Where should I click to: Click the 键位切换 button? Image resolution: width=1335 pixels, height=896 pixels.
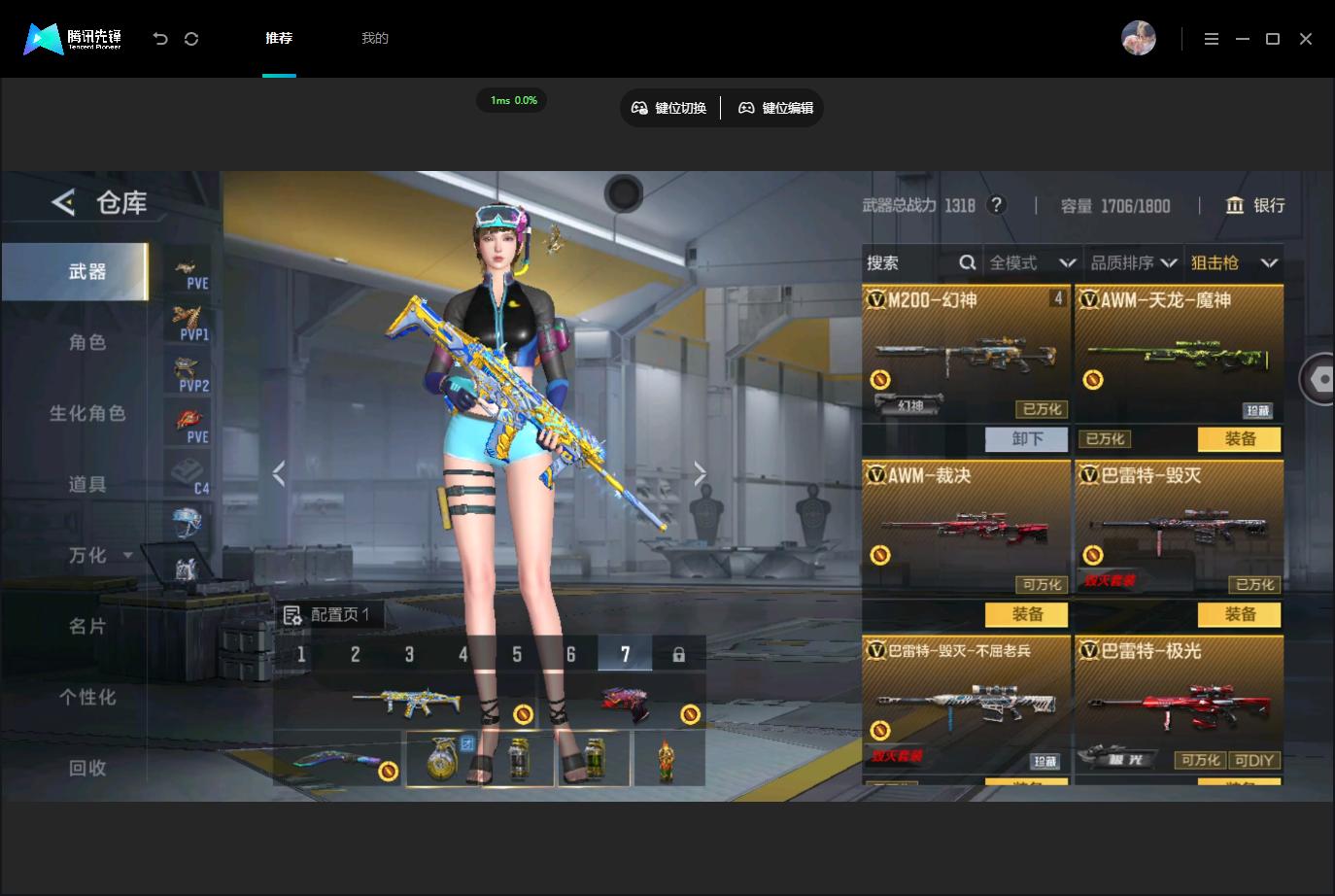[669, 108]
